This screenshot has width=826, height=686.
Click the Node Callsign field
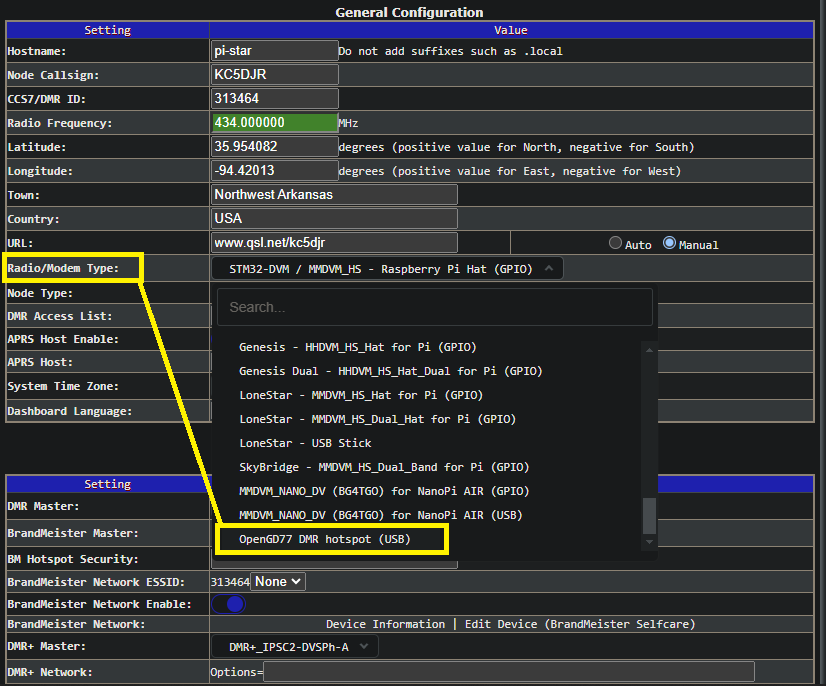274,74
